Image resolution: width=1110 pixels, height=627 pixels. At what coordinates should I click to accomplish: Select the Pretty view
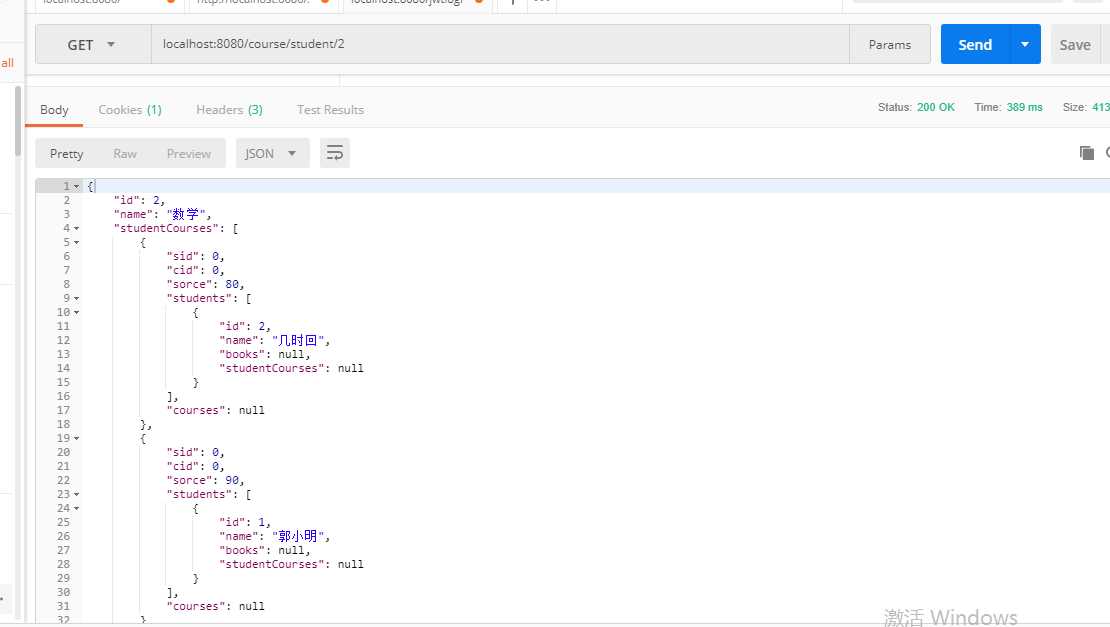click(67, 154)
